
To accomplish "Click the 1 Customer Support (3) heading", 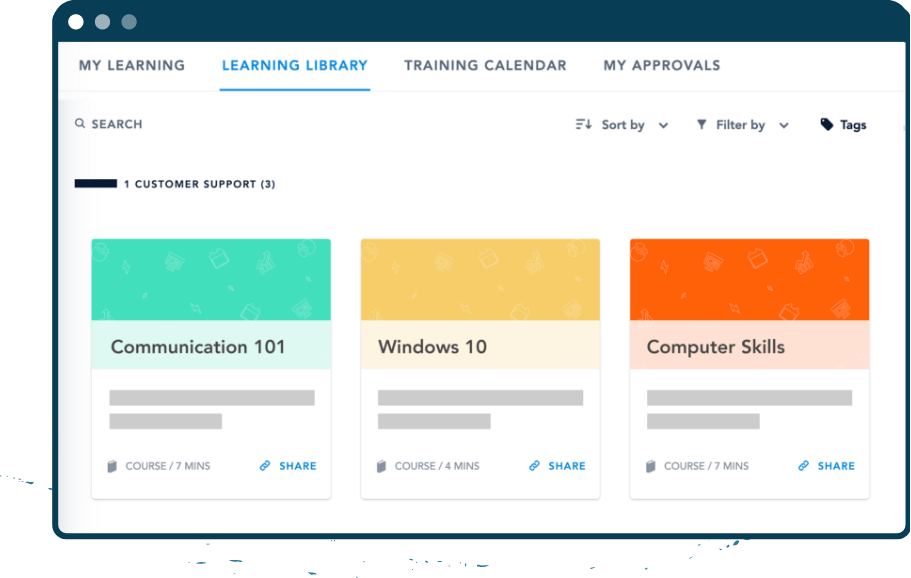I will (x=199, y=184).
